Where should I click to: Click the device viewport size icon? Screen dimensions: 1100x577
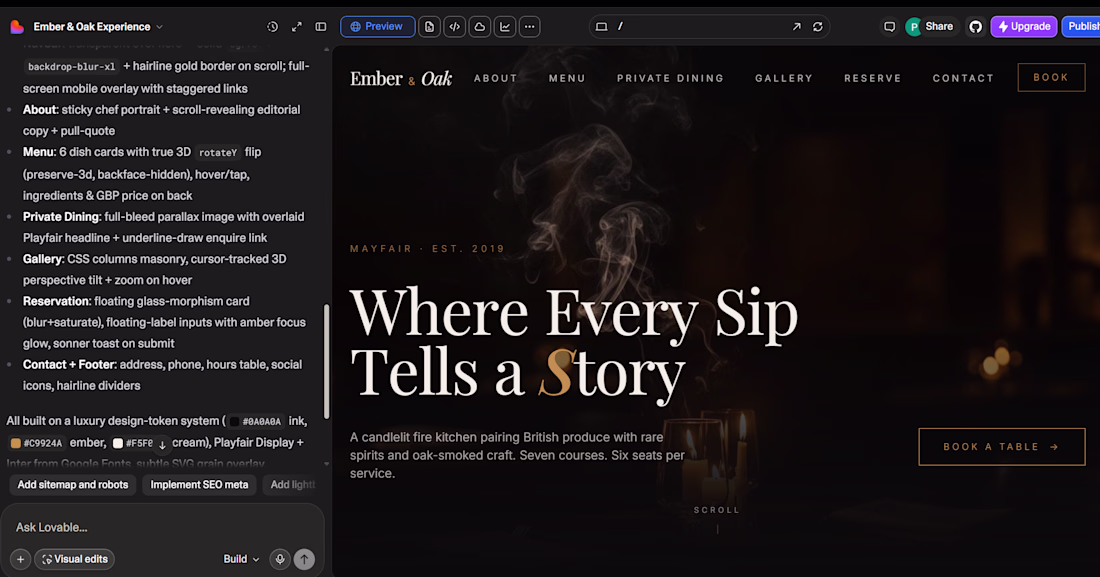601,27
